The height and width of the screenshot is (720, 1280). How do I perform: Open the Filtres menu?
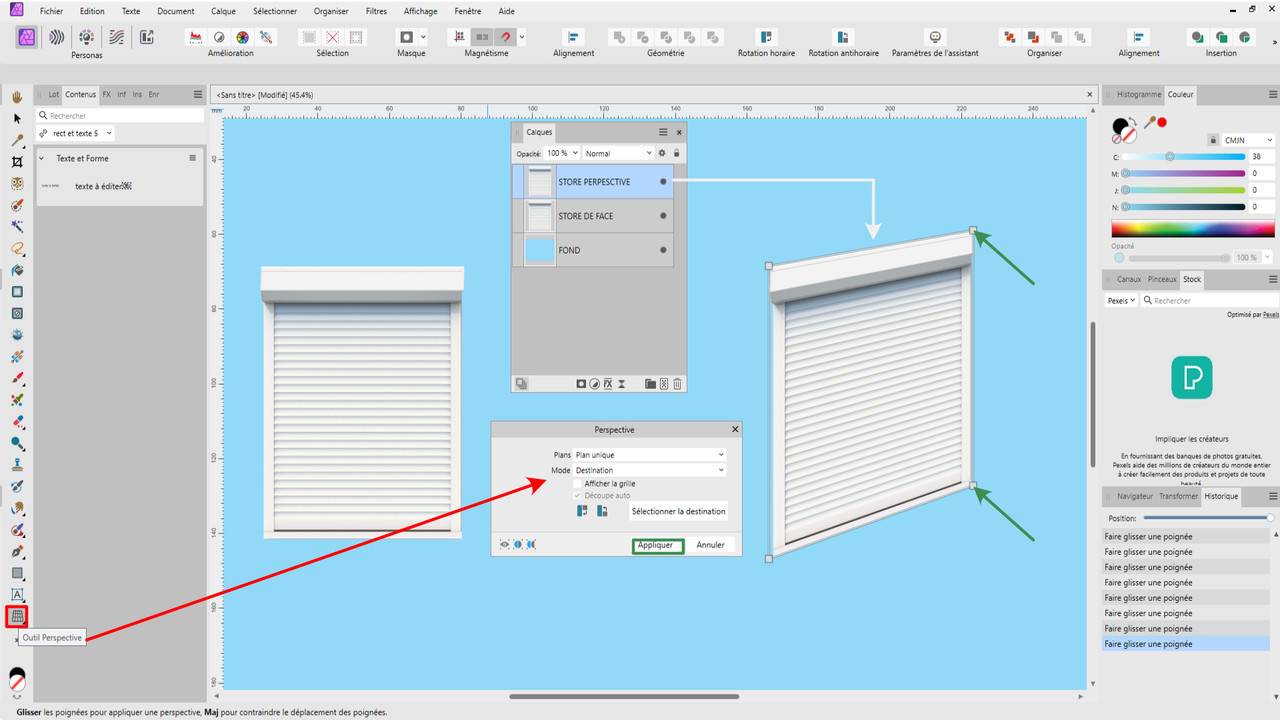375,11
